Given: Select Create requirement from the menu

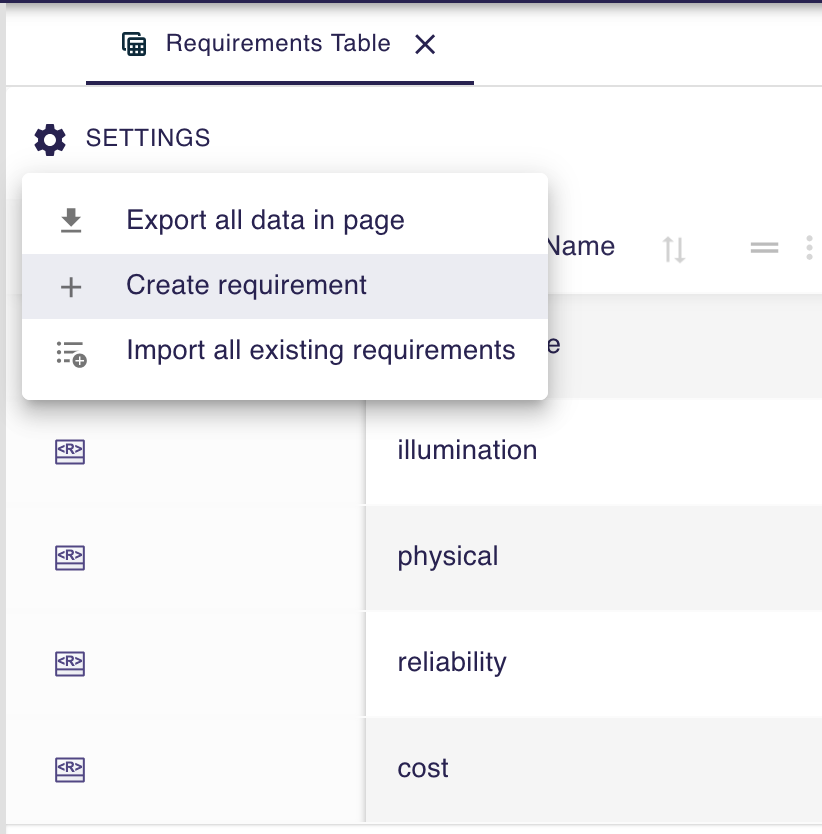Looking at the screenshot, I should tap(246, 287).
